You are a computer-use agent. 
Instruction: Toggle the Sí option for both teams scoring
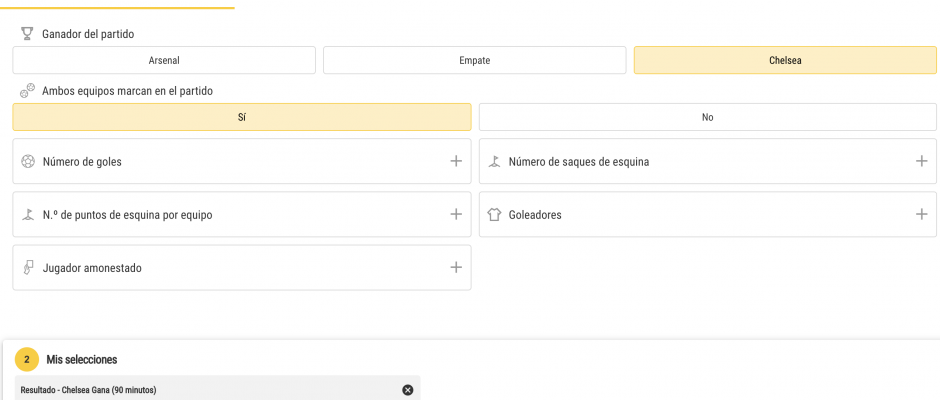(242, 117)
